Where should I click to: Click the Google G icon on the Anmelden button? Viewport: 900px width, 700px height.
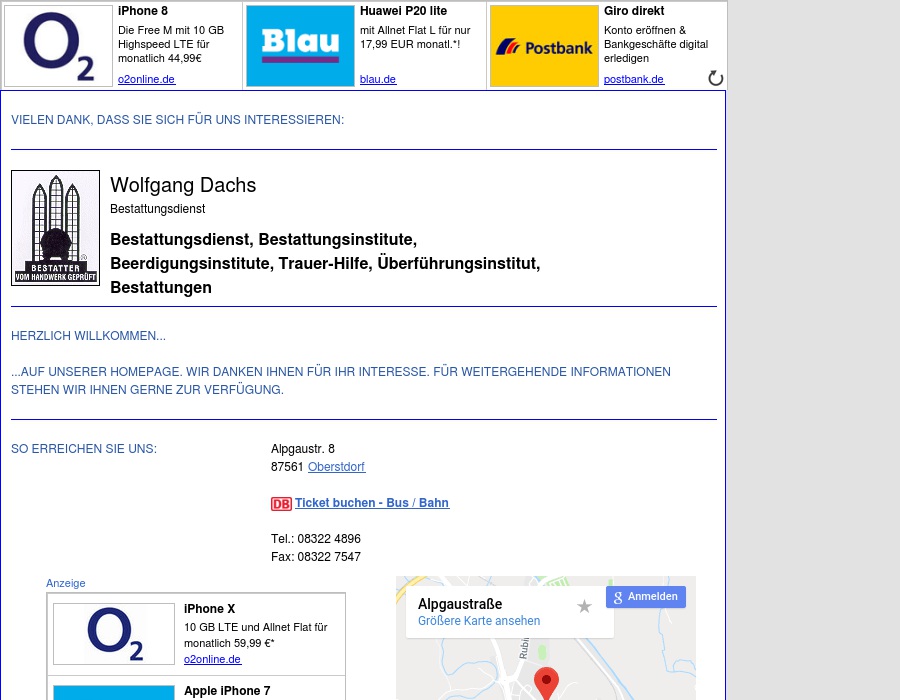619,596
